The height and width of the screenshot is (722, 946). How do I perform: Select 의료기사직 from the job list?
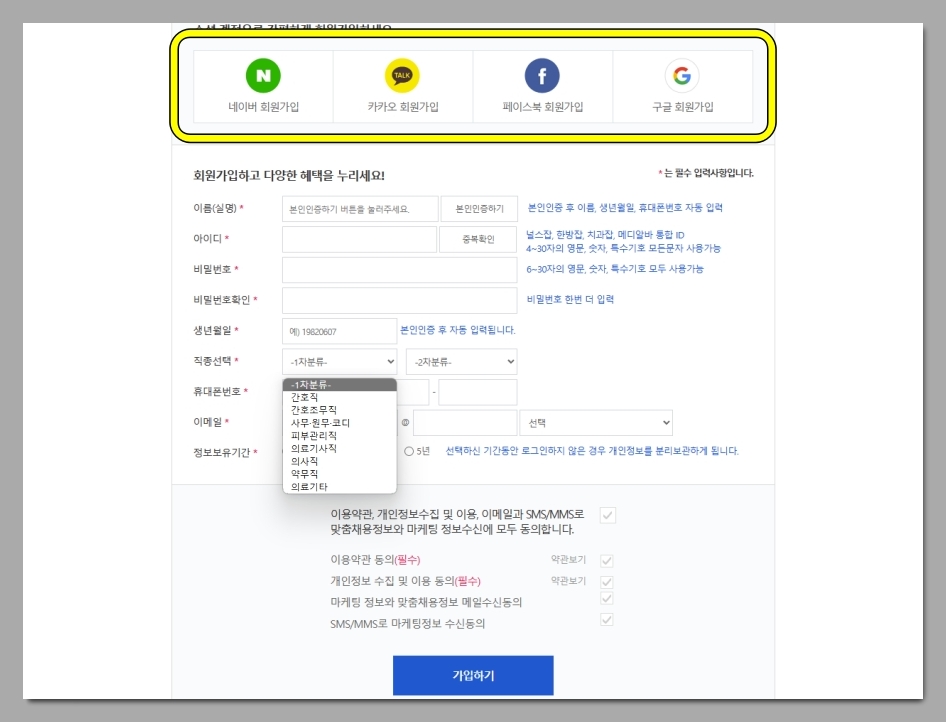[340, 448]
